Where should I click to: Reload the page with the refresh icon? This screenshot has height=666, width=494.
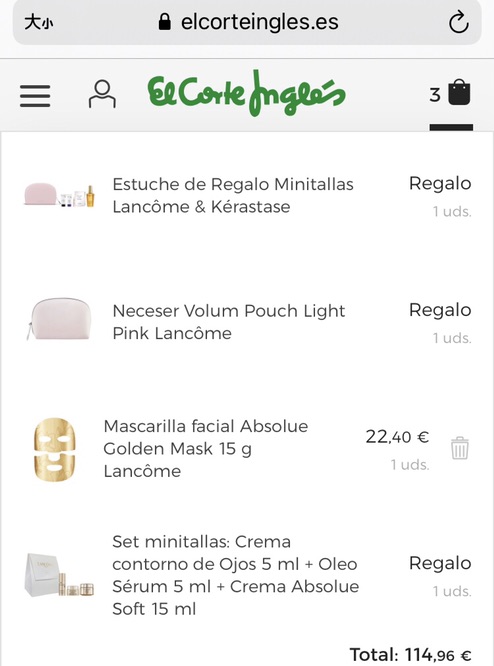[x=459, y=22]
